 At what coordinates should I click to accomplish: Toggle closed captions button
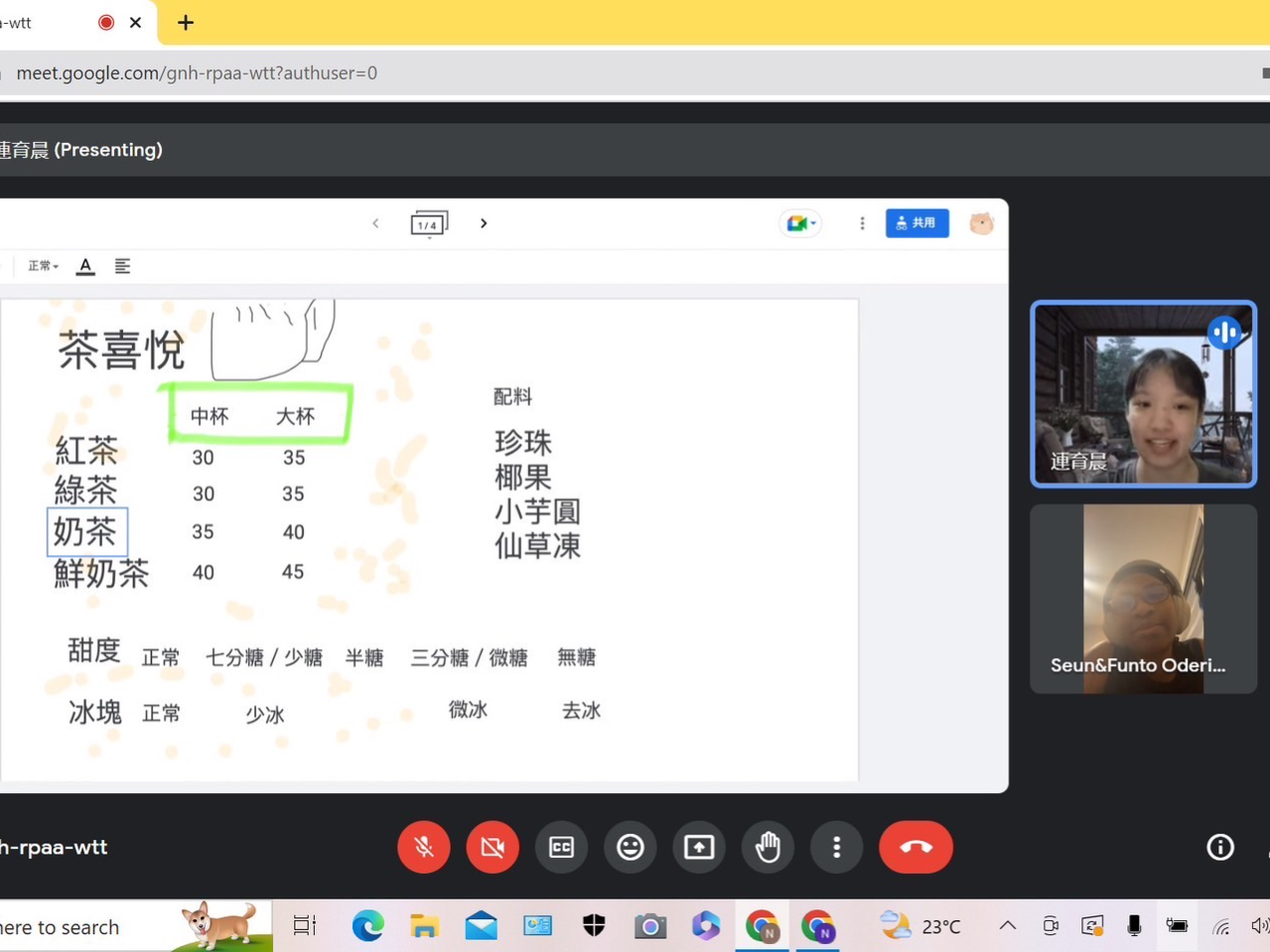pos(561,847)
